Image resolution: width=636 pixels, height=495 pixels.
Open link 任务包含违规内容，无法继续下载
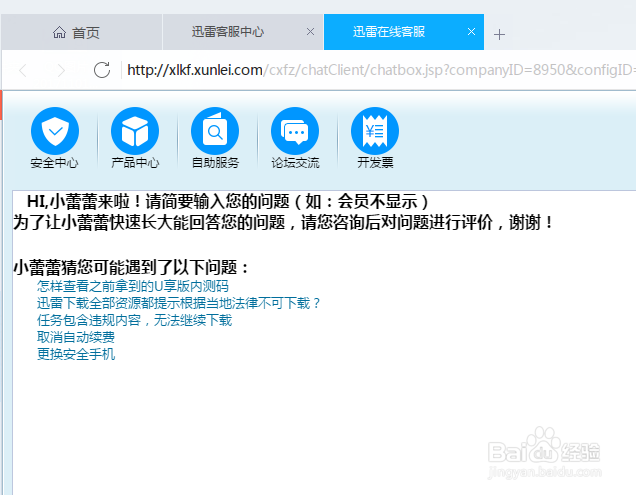[134, 320]
